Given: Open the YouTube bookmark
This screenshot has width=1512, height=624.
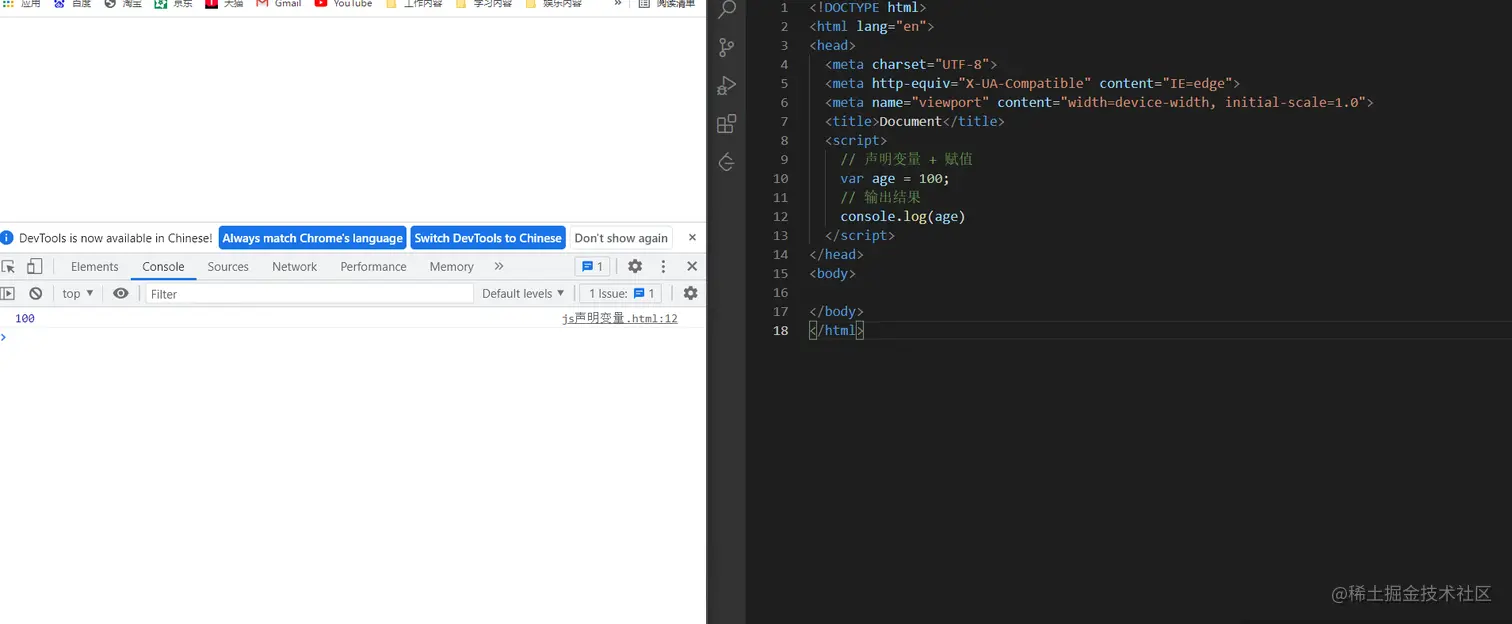Looking at the screenshot, I should [x=343, y=4].
